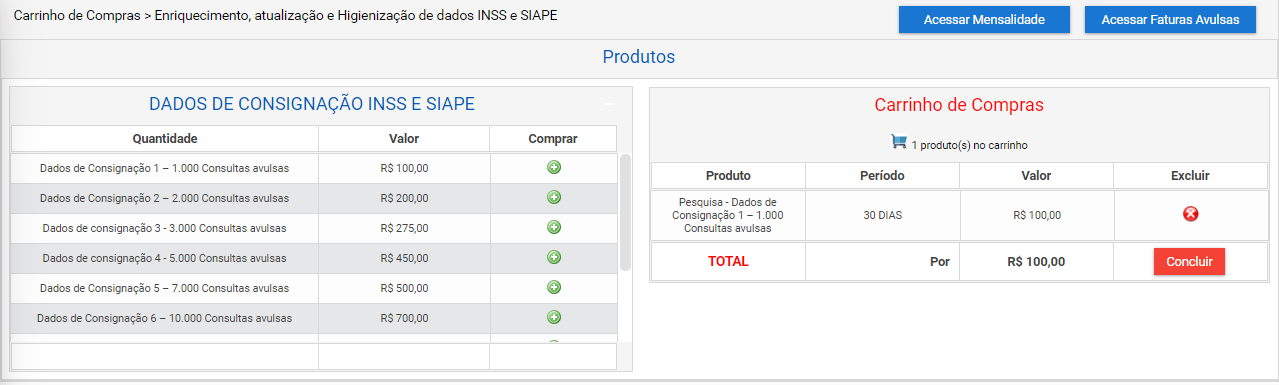Viewport: 1279px width, 385px height.
Task: Click the R$ 500,00 price
Action: pos(405,288)
